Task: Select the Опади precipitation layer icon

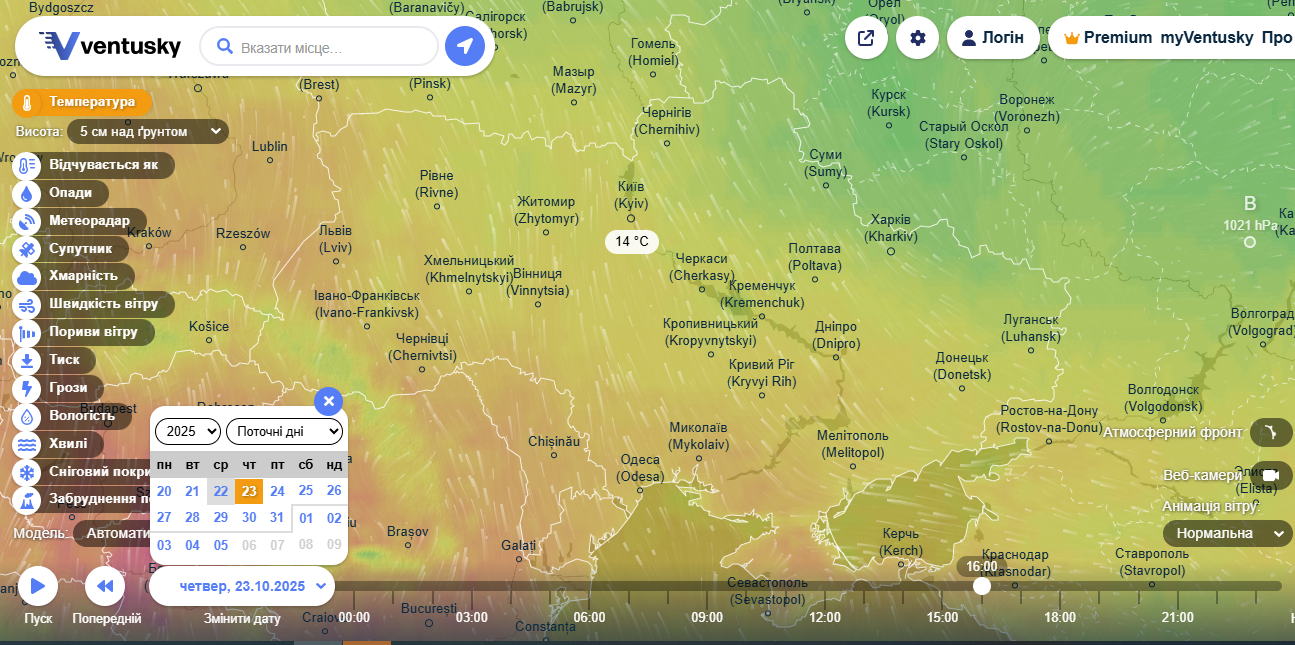Action: pyautogui.click(x=27, y=193)
